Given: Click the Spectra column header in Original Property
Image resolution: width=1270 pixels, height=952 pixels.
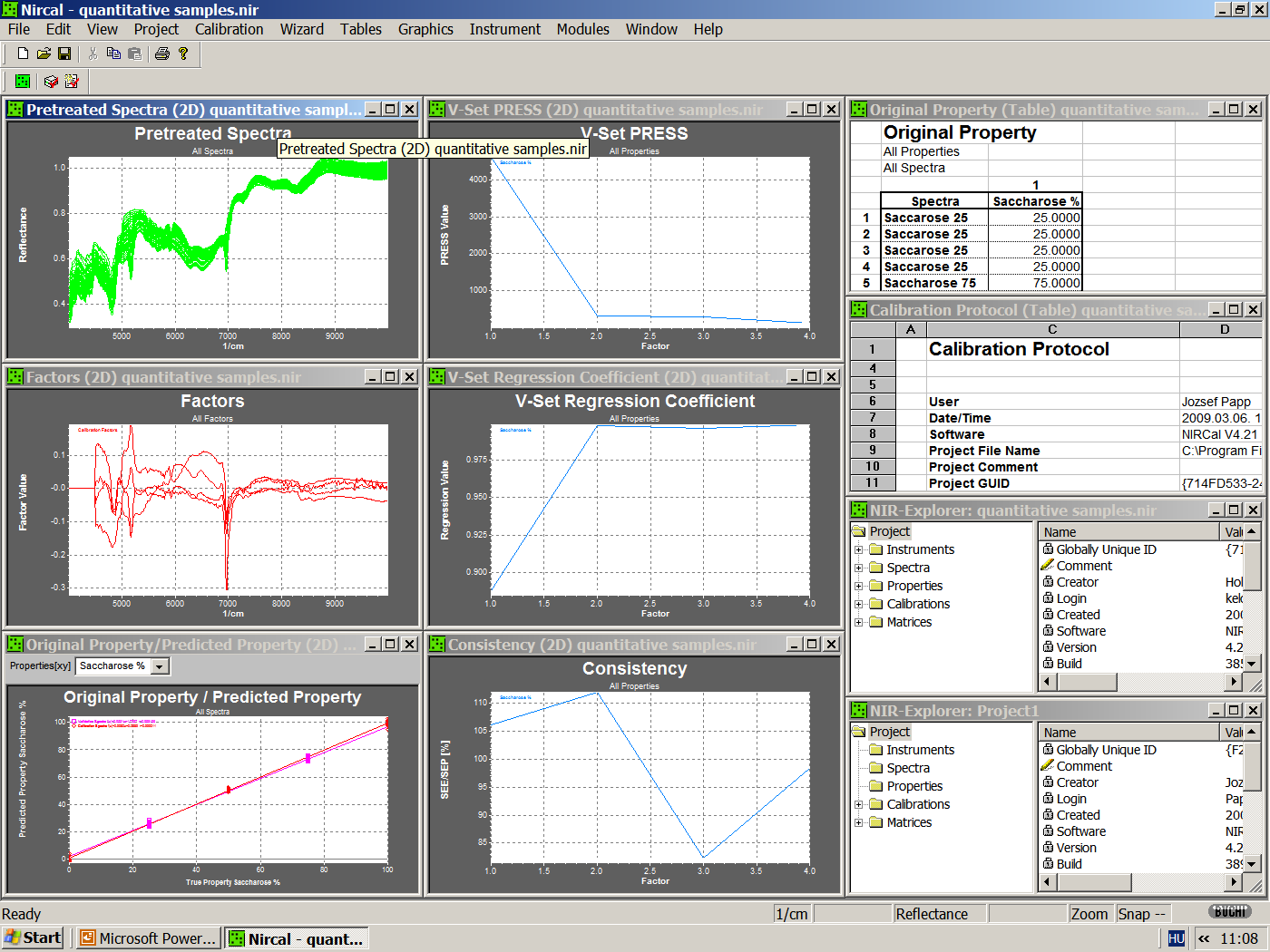Looking at the screenshot, I should pyautogui.click(x=935, y=201).
